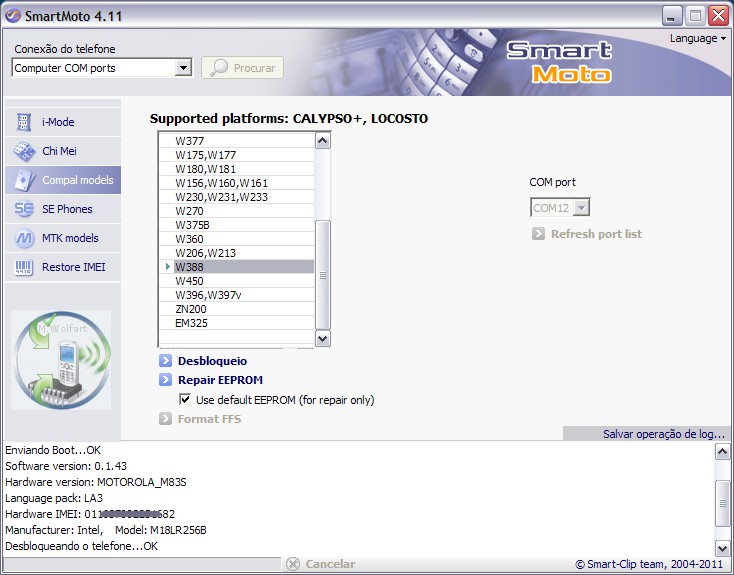
Task: Select the Restore IMEI barcode icon
Action: [x=24, y=267]
